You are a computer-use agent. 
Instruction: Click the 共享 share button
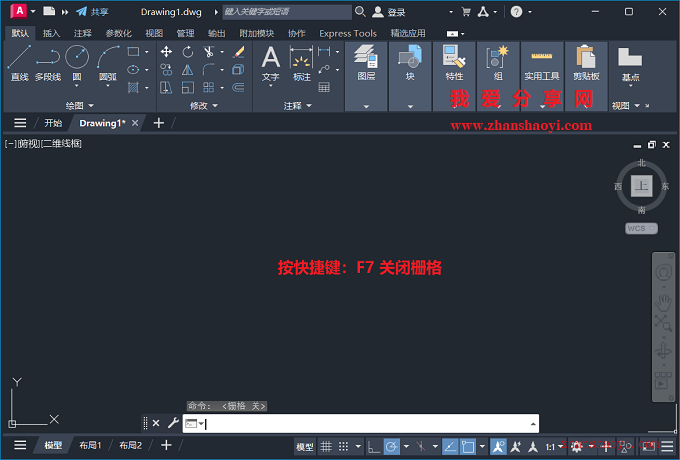coord(92,12)
